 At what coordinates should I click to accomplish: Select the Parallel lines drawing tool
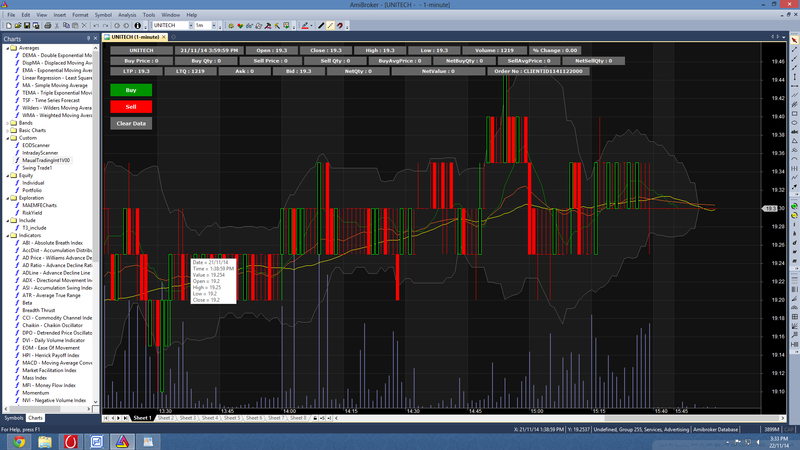pos(794,95)
